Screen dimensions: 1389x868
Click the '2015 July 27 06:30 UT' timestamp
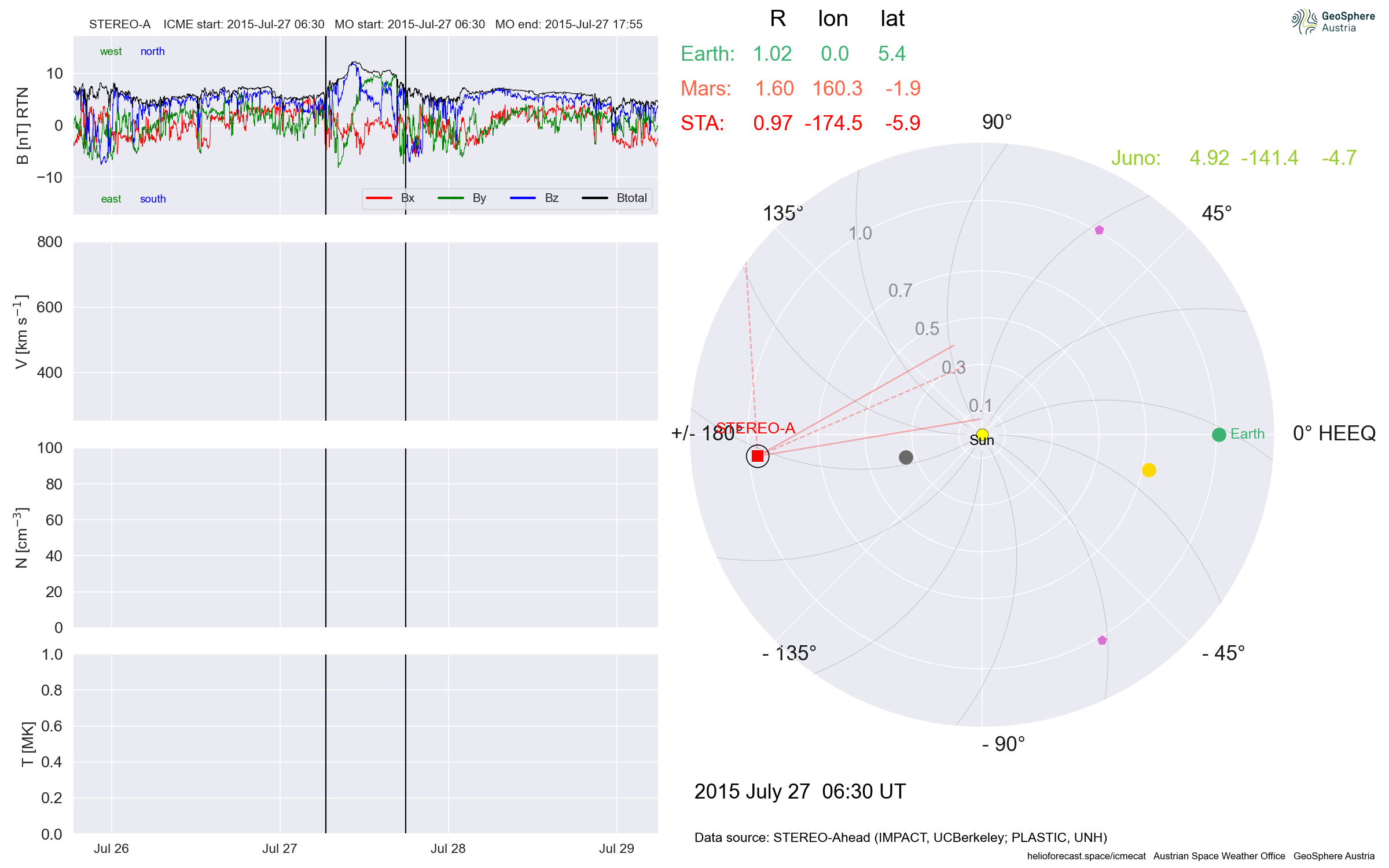pyautogui.click(x=800, y=792)
